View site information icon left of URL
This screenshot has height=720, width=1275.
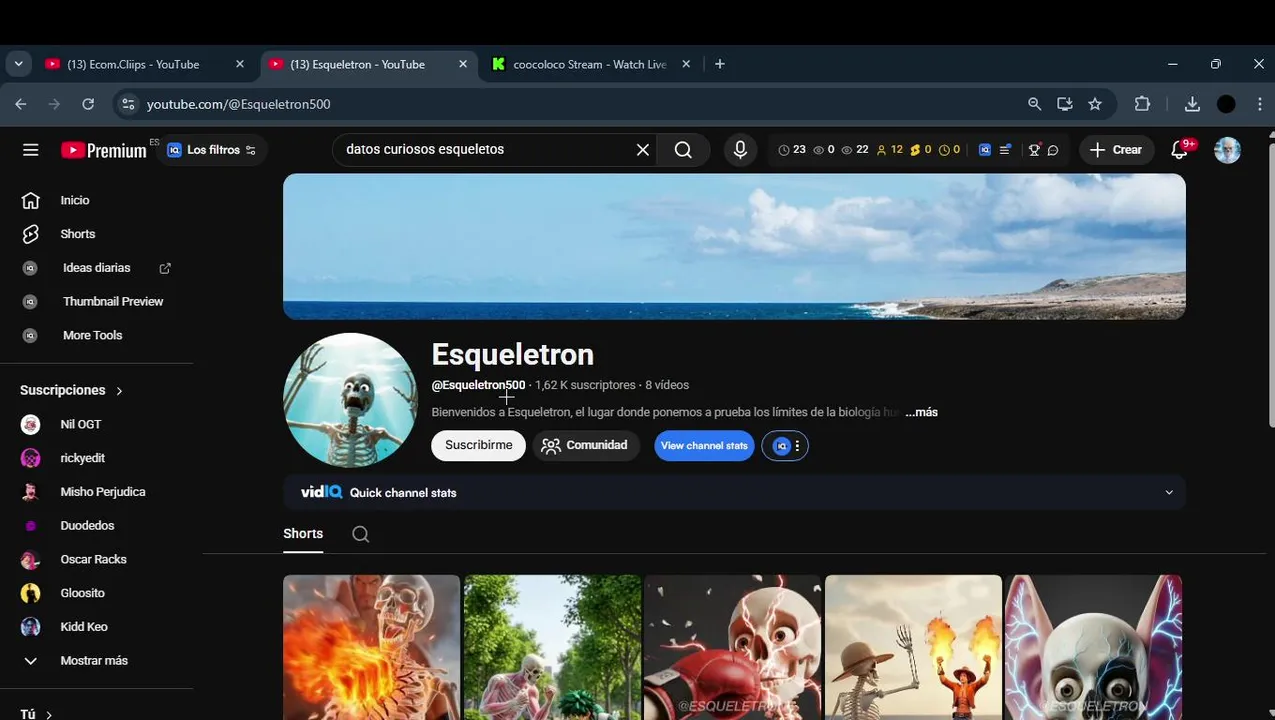127,104
